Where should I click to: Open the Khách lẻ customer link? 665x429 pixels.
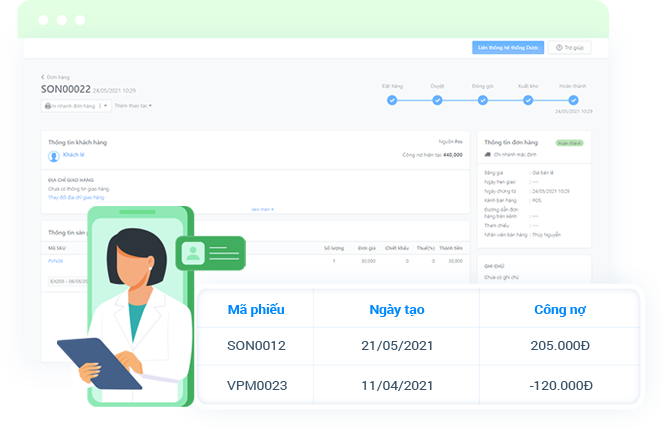(74, 156)
